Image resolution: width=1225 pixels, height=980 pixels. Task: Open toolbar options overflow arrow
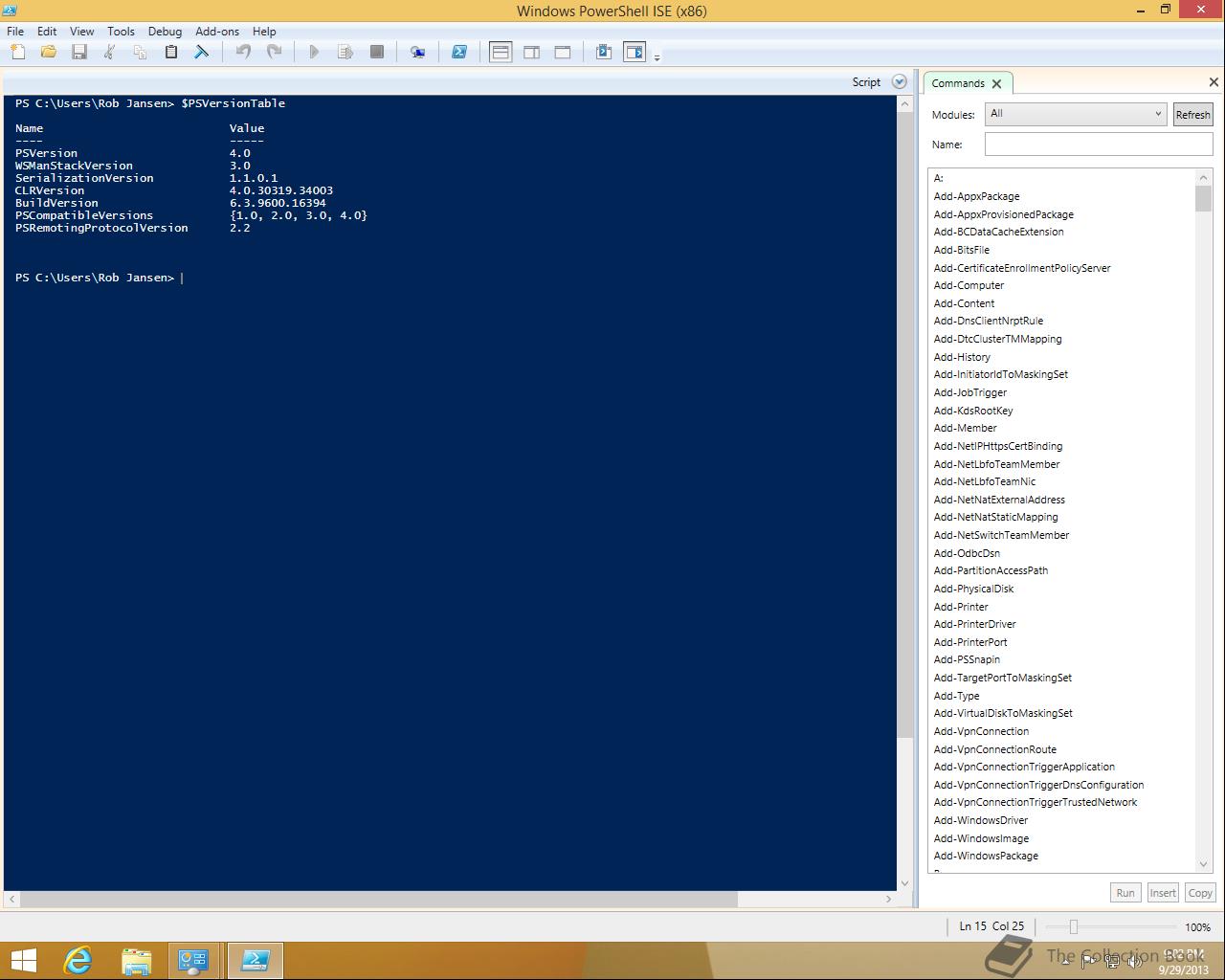click(x=657, y=57)
